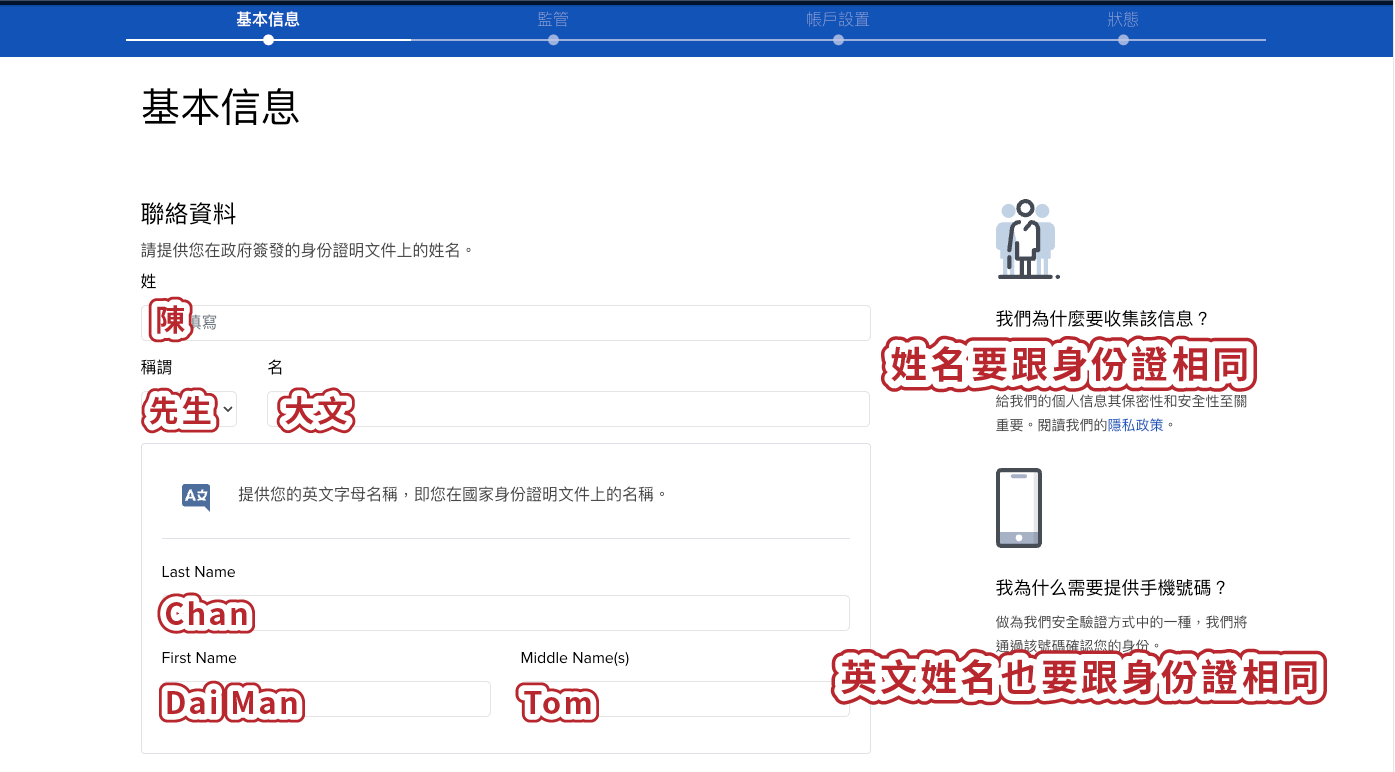
Task: Open the 隱私政策 privacy policy link
Action: pos(1136,425)
